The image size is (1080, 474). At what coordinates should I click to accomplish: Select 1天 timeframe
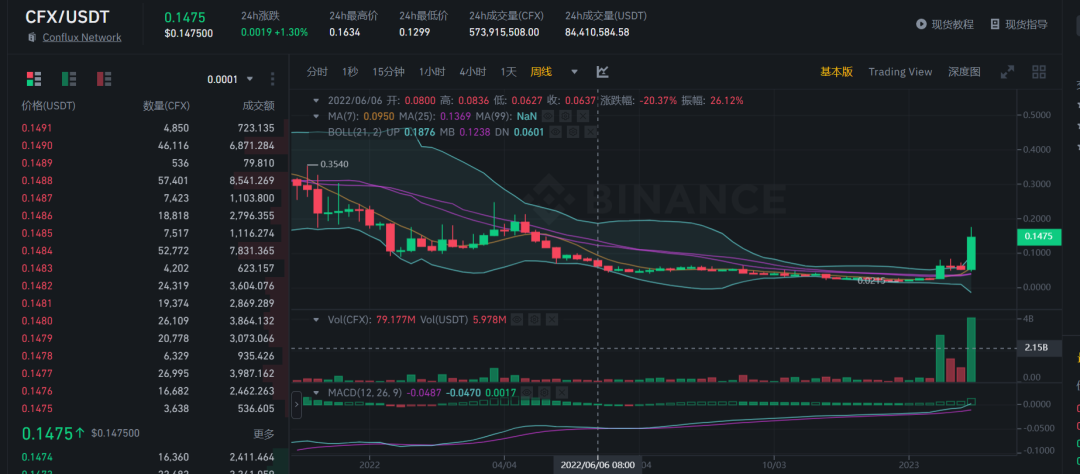pos(508,72)
